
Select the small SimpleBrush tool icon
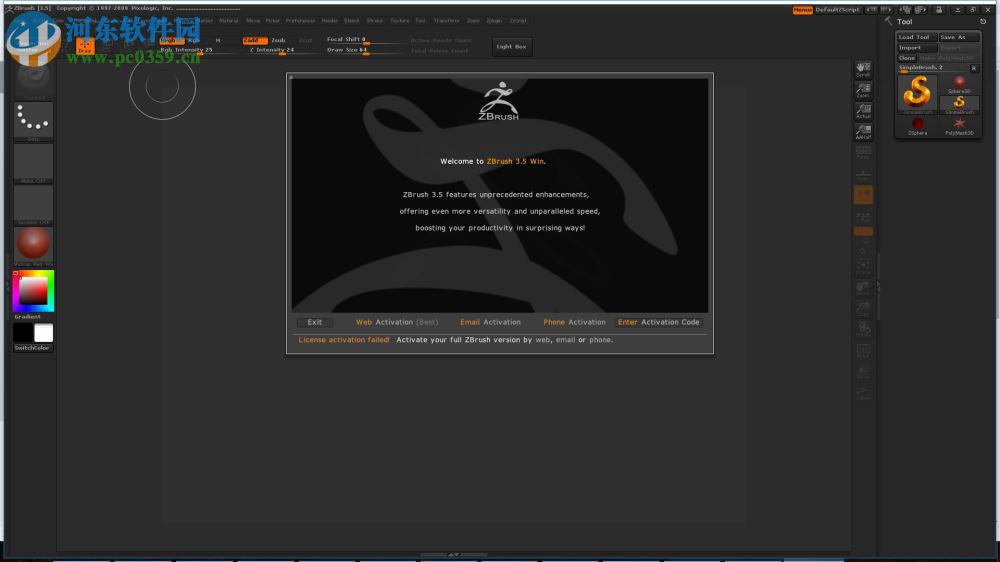[x=959, y=105]
